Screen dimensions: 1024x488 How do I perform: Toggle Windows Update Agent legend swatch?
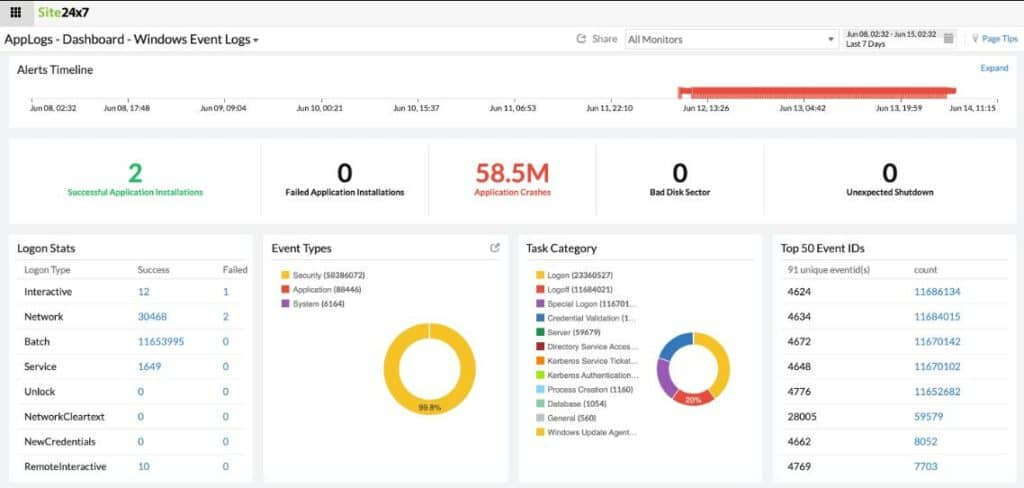point(539,432)
